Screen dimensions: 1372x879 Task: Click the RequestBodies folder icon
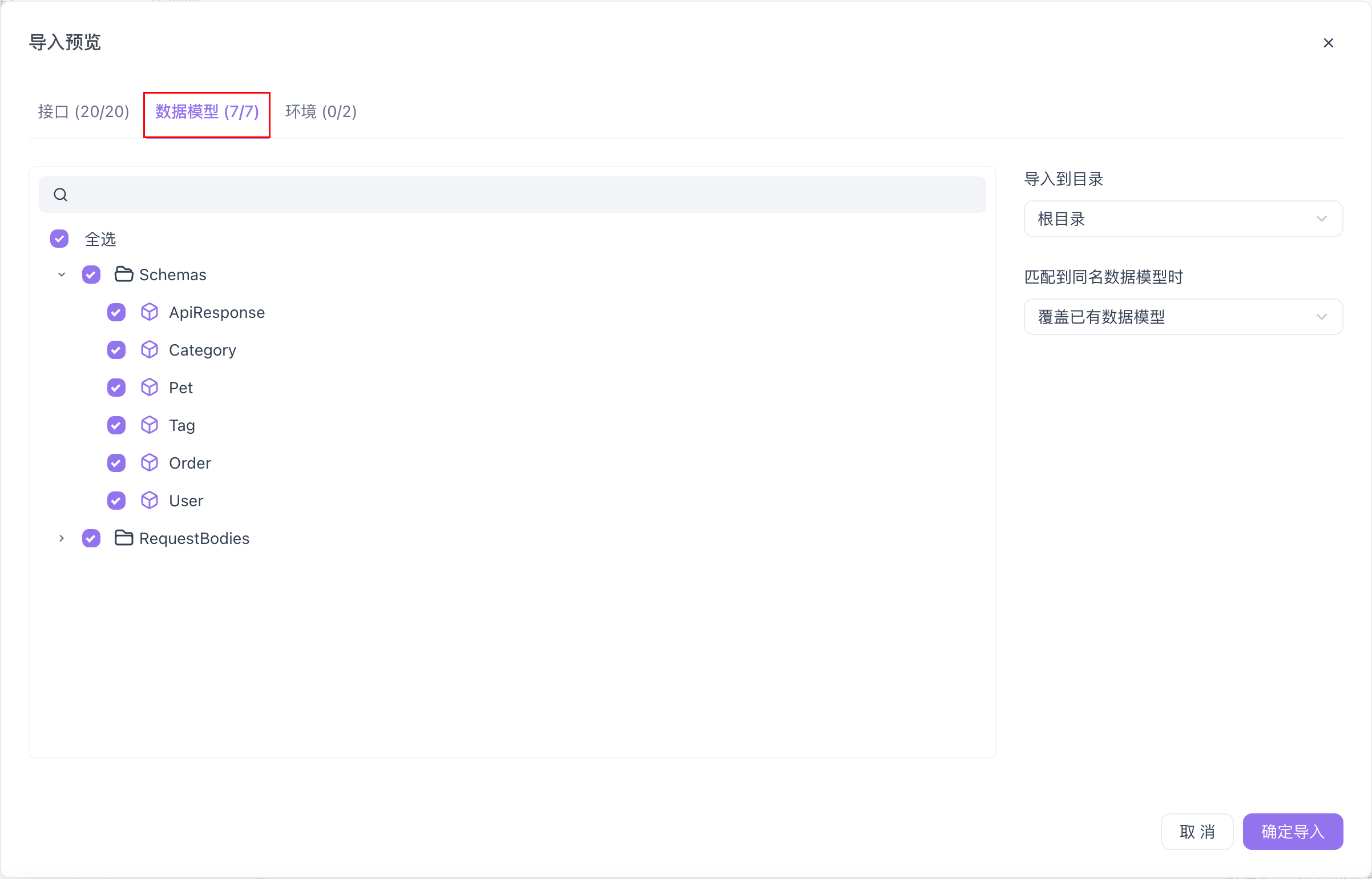tap(123, 538)
